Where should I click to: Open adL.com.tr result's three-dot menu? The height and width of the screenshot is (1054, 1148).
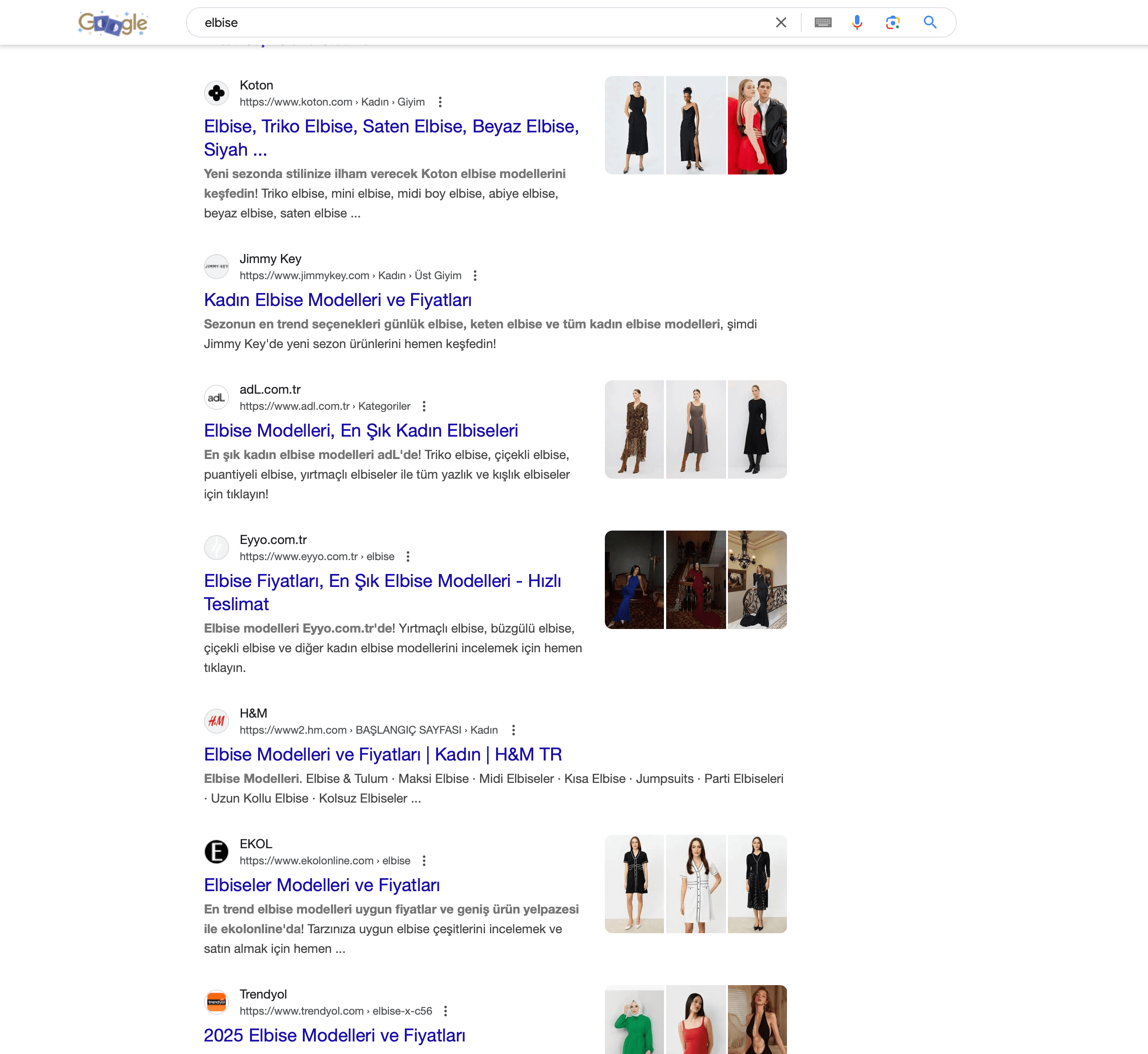424,406
